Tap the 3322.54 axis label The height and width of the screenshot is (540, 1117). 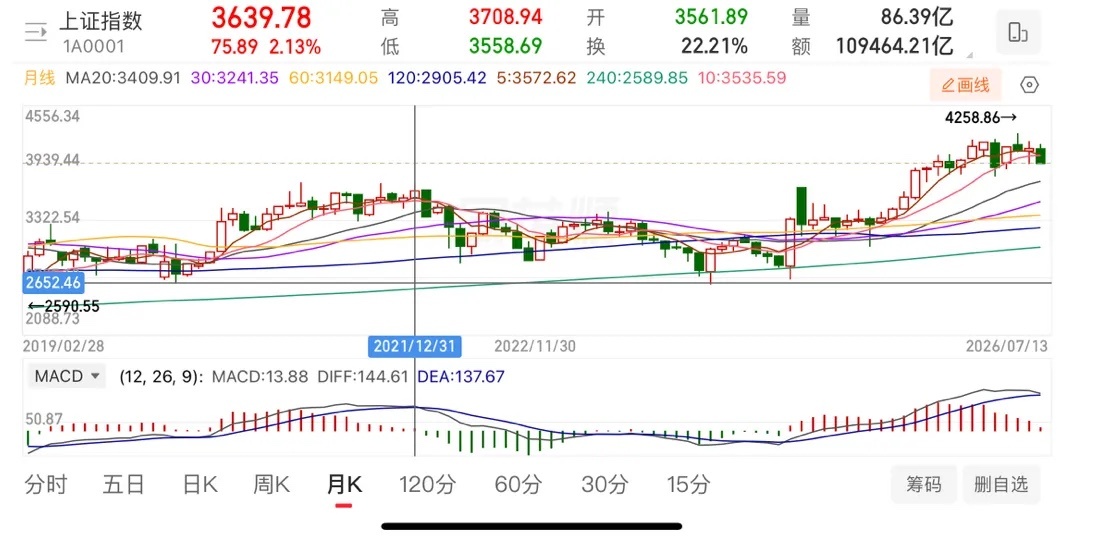52,217
